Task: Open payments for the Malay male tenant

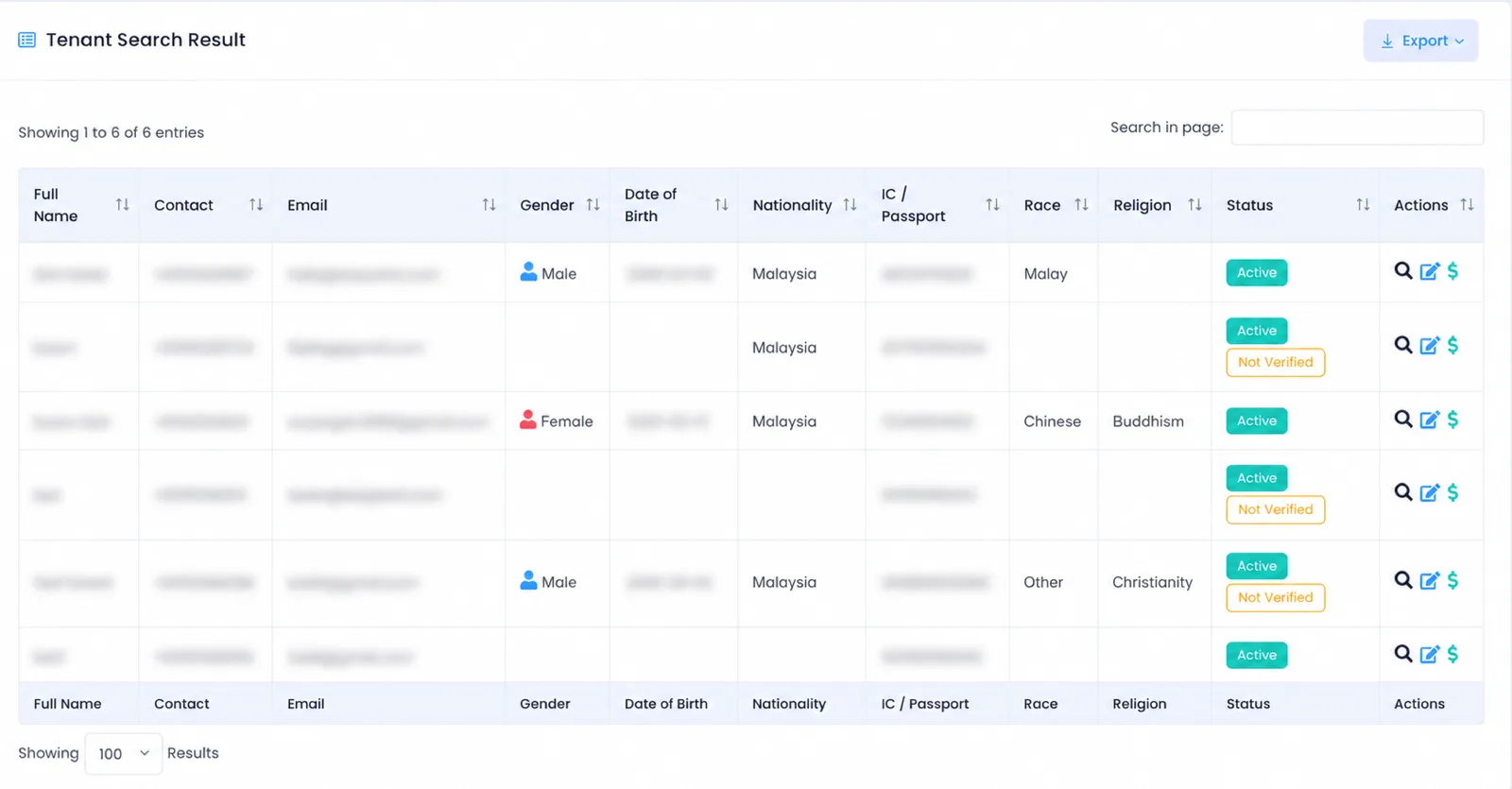Action: pos(1452,271)
